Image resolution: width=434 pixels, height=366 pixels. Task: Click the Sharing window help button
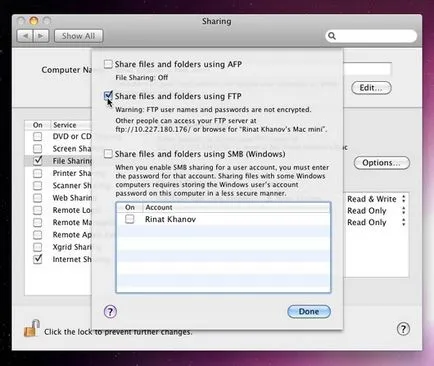click(x=403, y=329)
